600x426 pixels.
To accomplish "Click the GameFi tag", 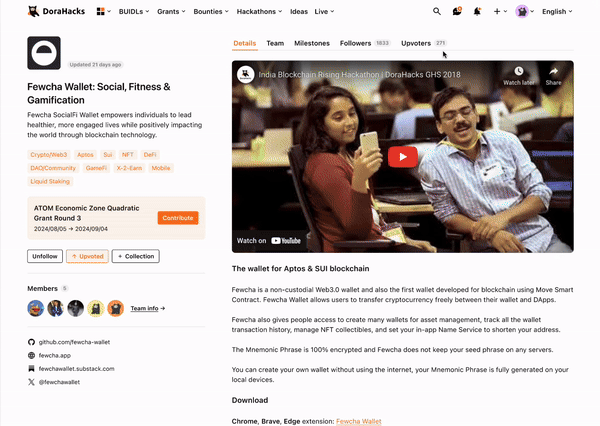I will point(96,168).
